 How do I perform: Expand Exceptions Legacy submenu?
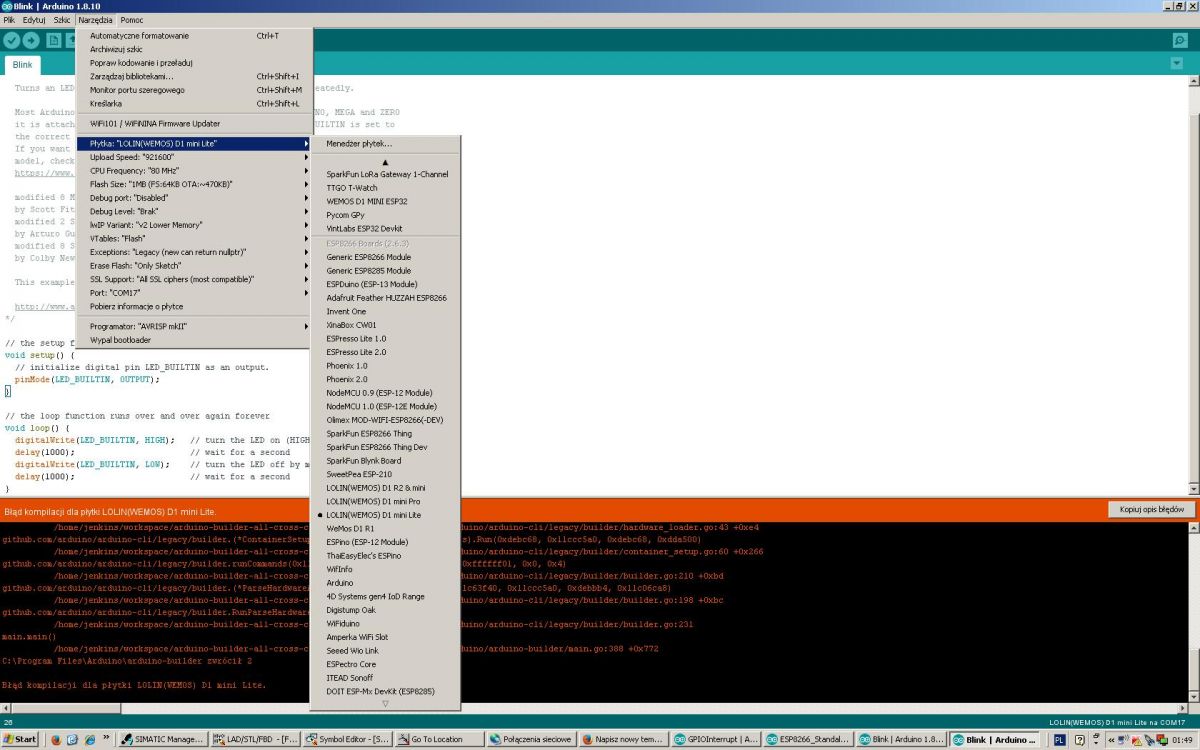click(x=195, y=252)
